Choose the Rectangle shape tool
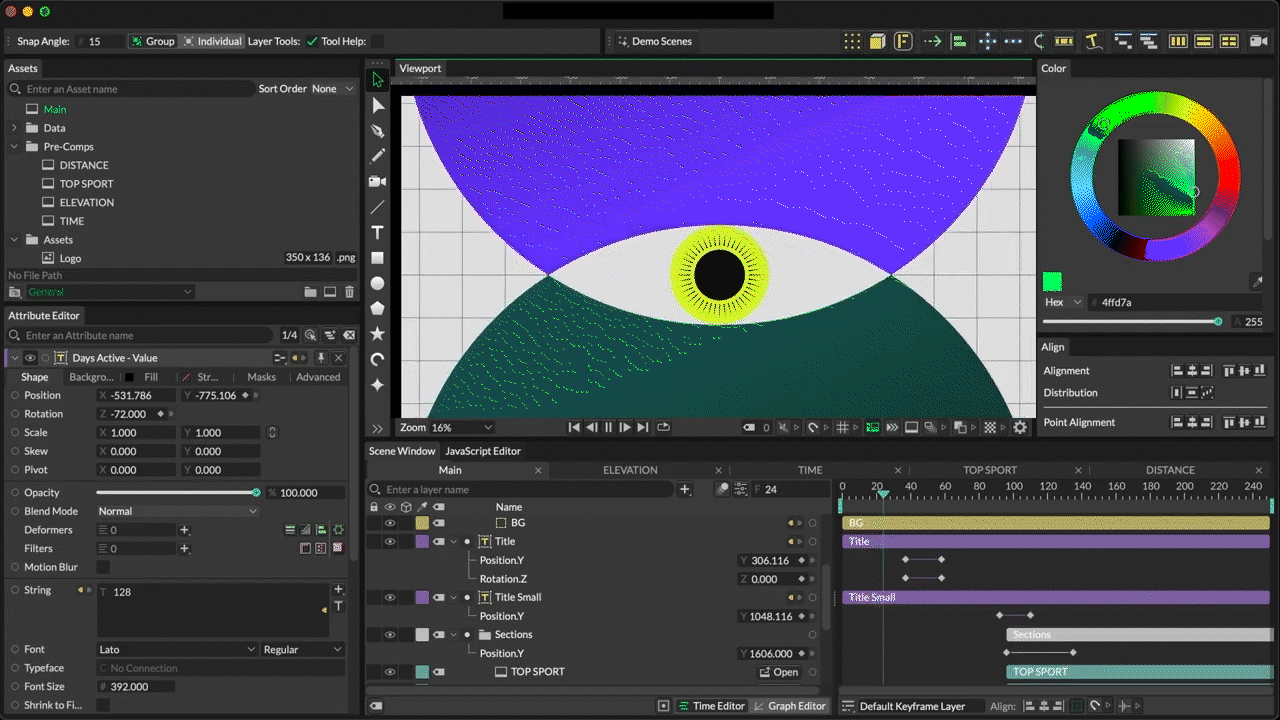The height and width of the screenshot is (720, 1280). click(x=377, y=258)
